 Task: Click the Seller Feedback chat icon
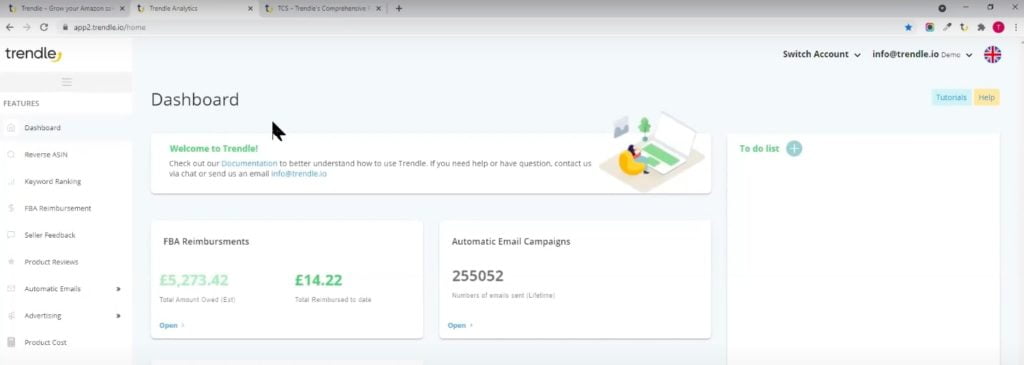(11, 235)
